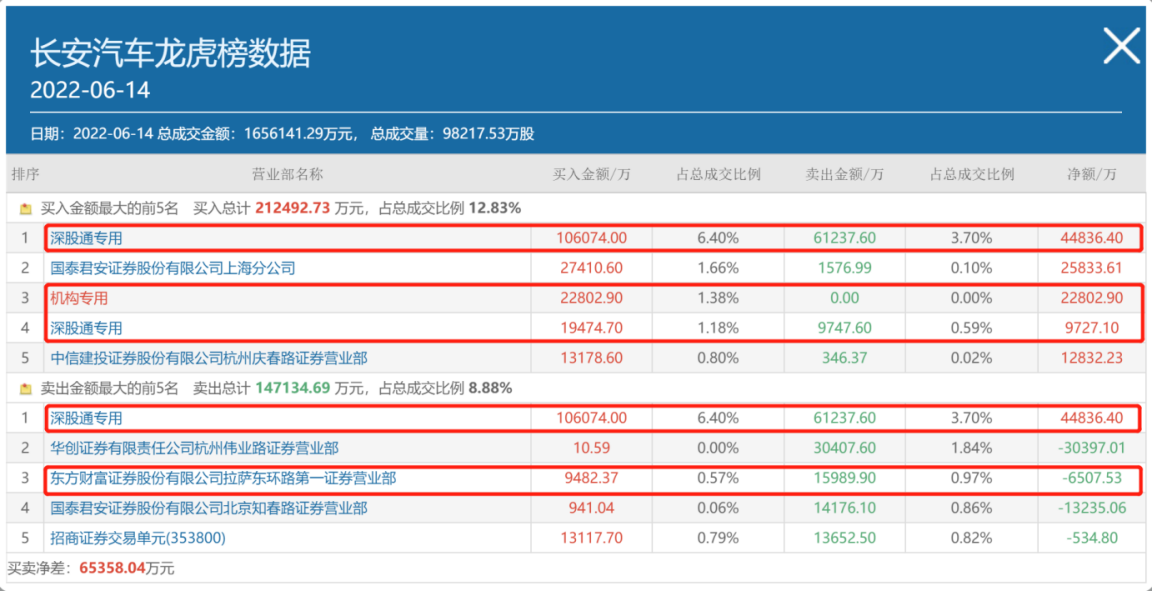Click sell total 147134.69
This screenshot has width=1152, height=592.
tap(293, 388)
